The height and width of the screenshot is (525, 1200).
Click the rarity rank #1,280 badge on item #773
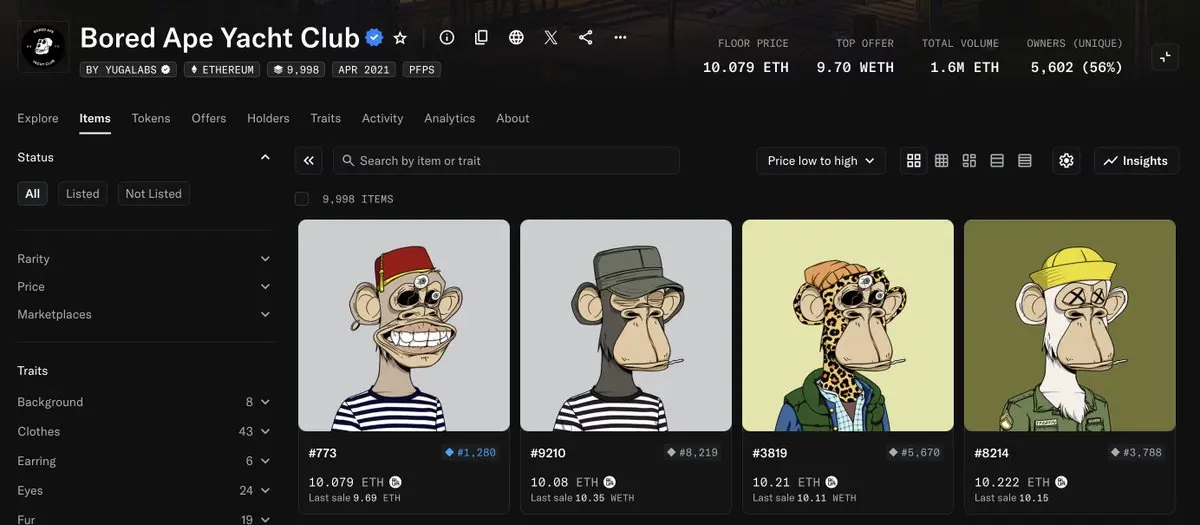point(470,453)
